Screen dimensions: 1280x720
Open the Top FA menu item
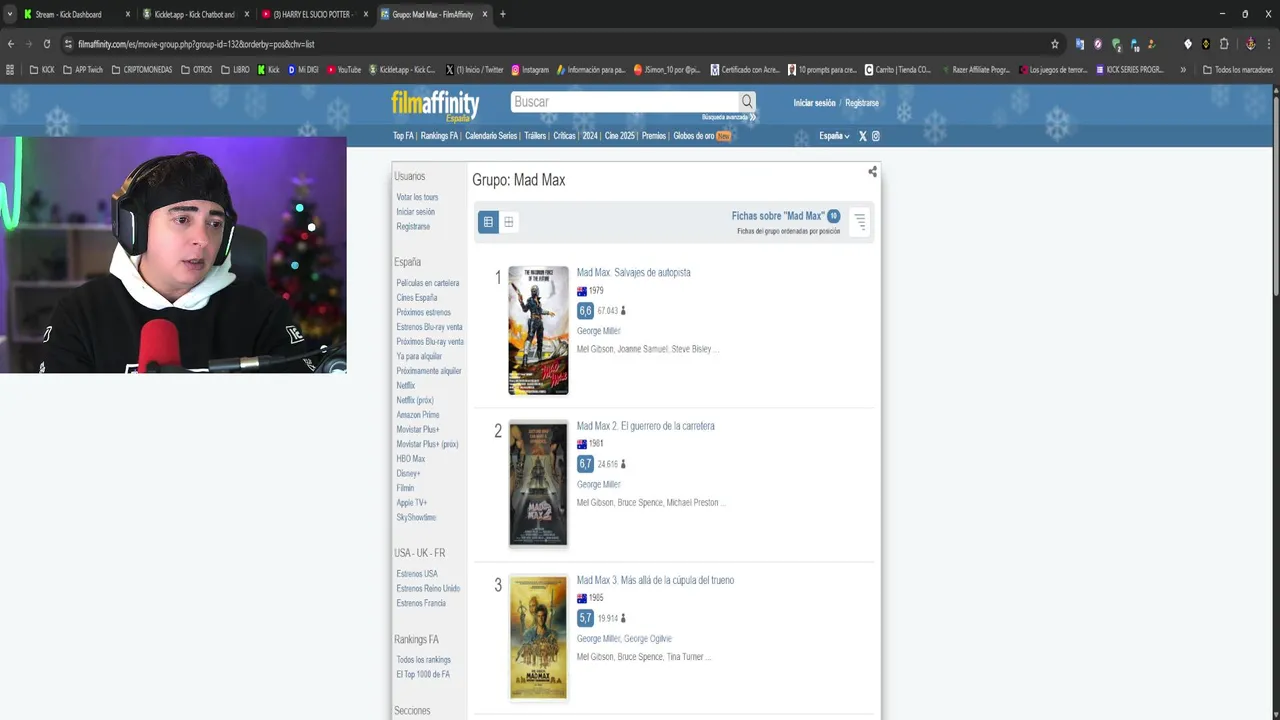click(403, 136)
